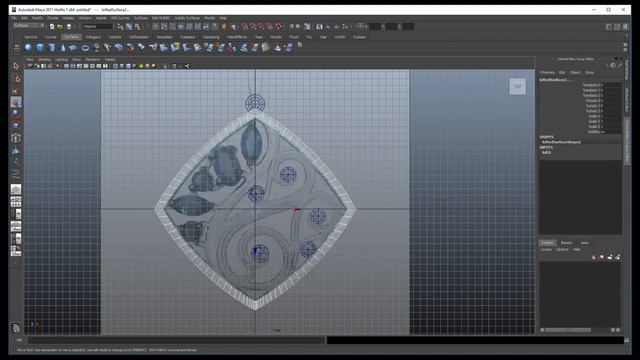Click loft2 node under INPUTS
The width and height of the screenshot is (640, 360).
click(x=547, y=153)
